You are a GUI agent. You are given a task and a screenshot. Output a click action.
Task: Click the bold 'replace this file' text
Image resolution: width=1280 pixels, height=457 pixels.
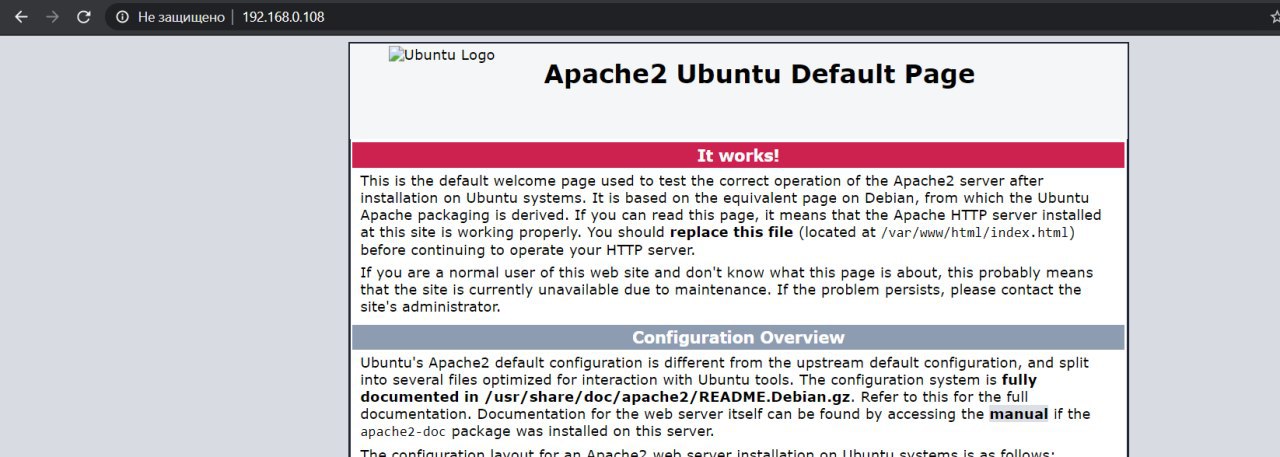pyautogui.click(x=732, y=232)
